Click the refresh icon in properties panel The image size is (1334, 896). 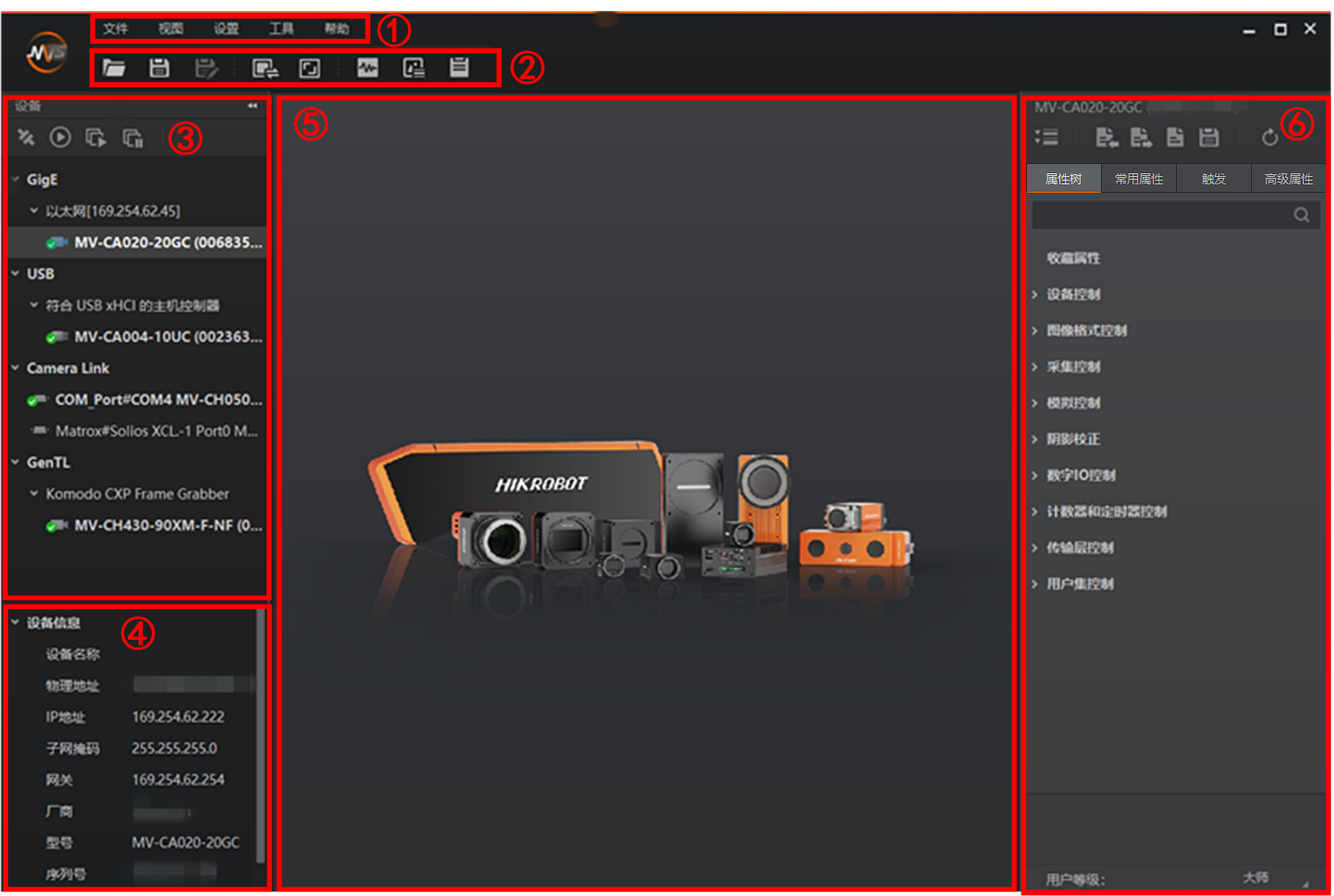coord(1269,138)
